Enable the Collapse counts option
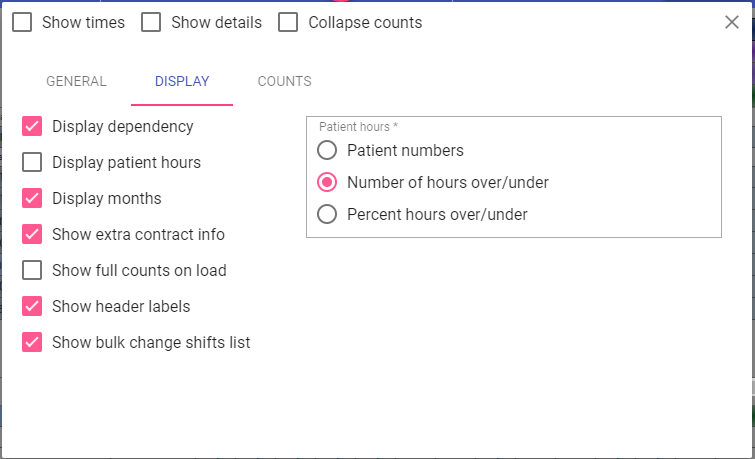Viewport: 755px width, 459px height. (288, 22)
